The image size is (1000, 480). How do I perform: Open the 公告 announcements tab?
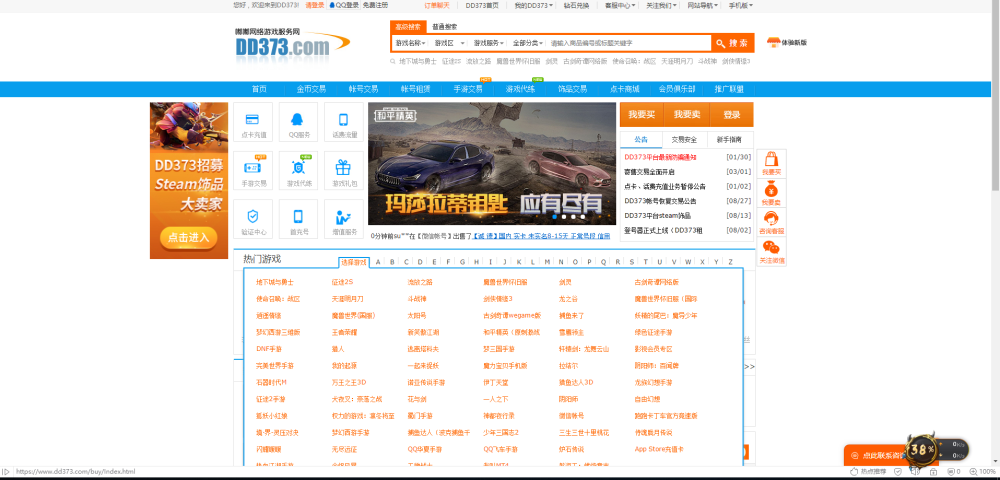point(641,140)
